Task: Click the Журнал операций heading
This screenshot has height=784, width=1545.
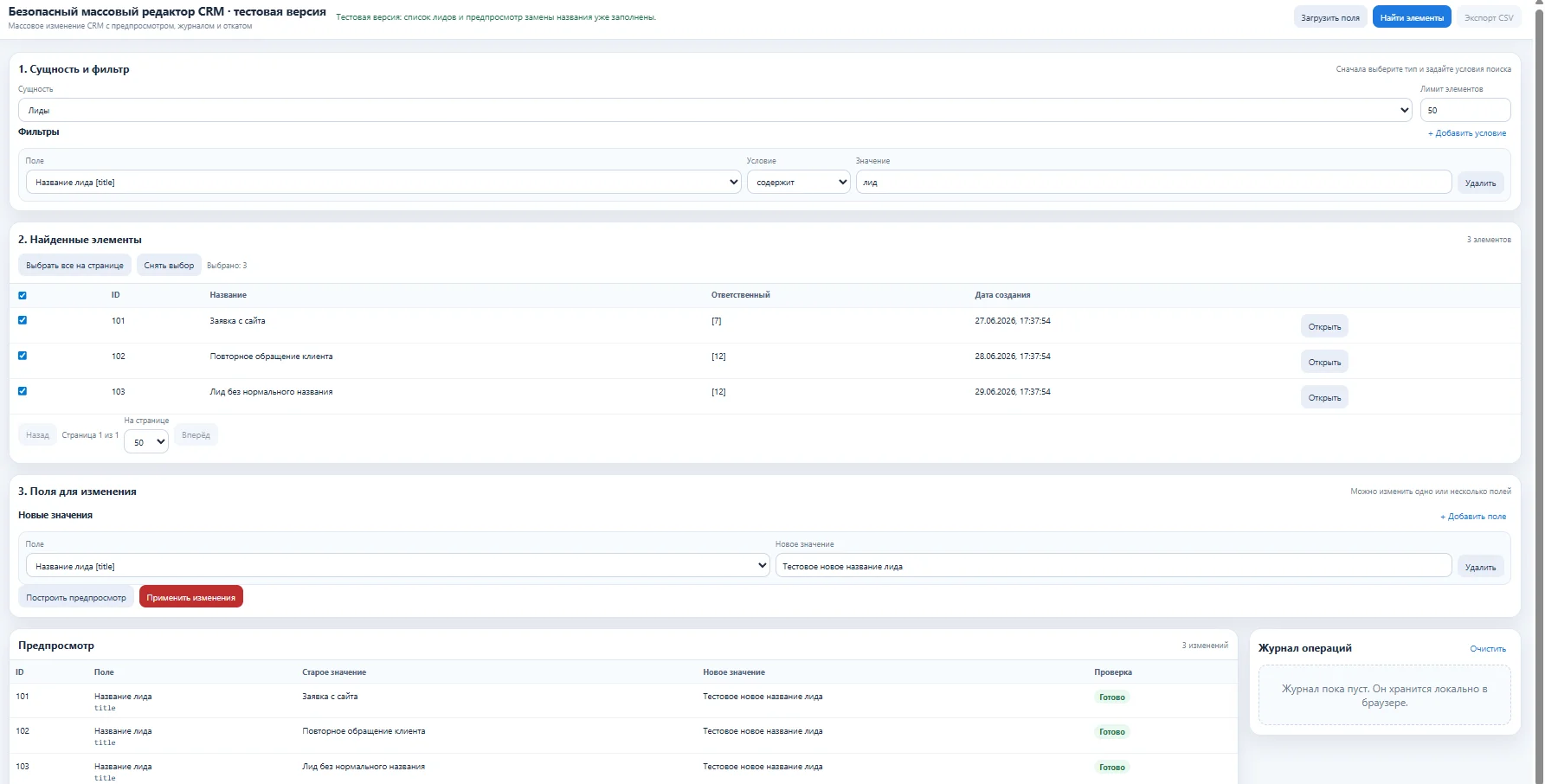Action: click(1304, 648)
